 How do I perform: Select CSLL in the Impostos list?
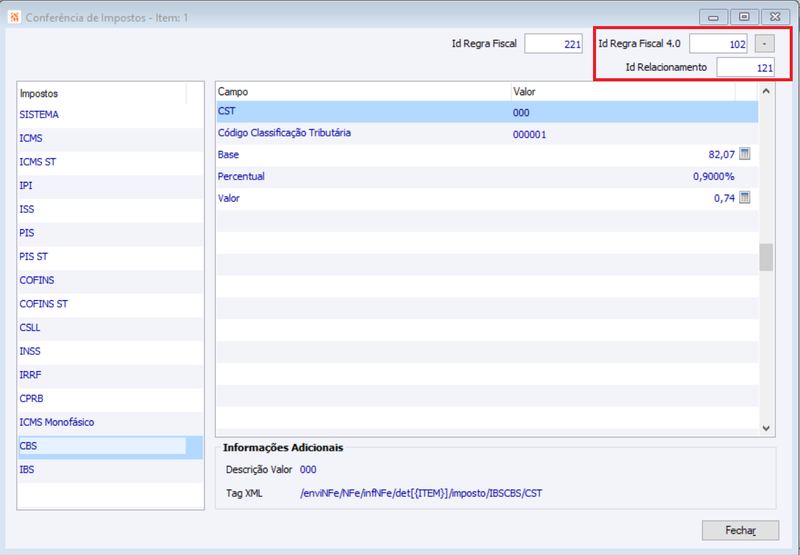(110, 327)
